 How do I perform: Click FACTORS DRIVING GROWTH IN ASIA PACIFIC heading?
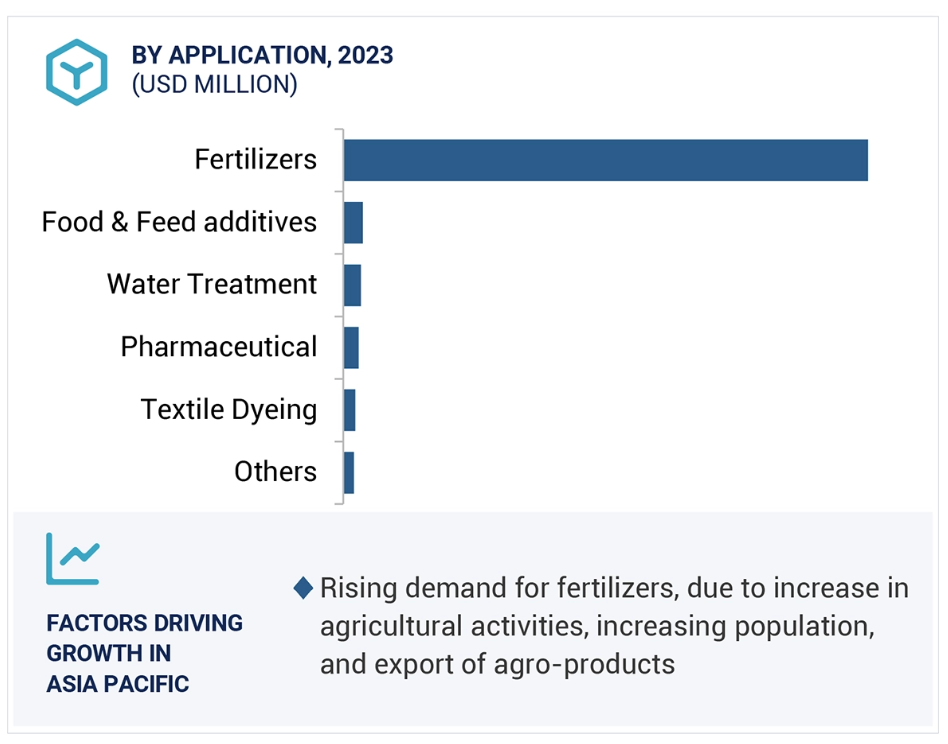pos(144,653)
